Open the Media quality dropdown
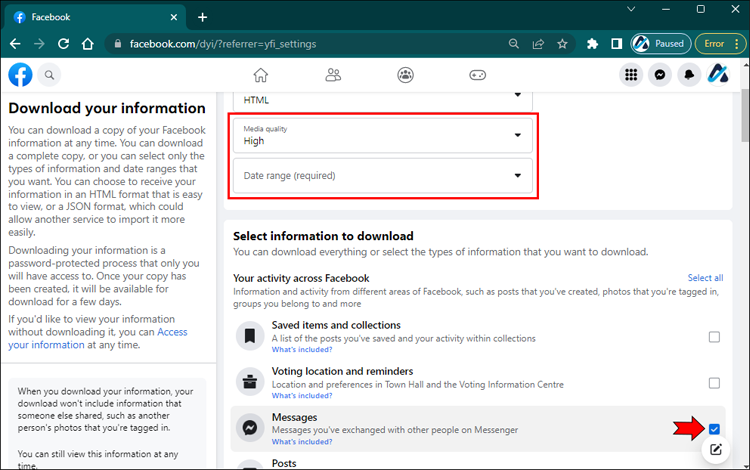Viewport: 750px width, 470px height. pos(383,135)
